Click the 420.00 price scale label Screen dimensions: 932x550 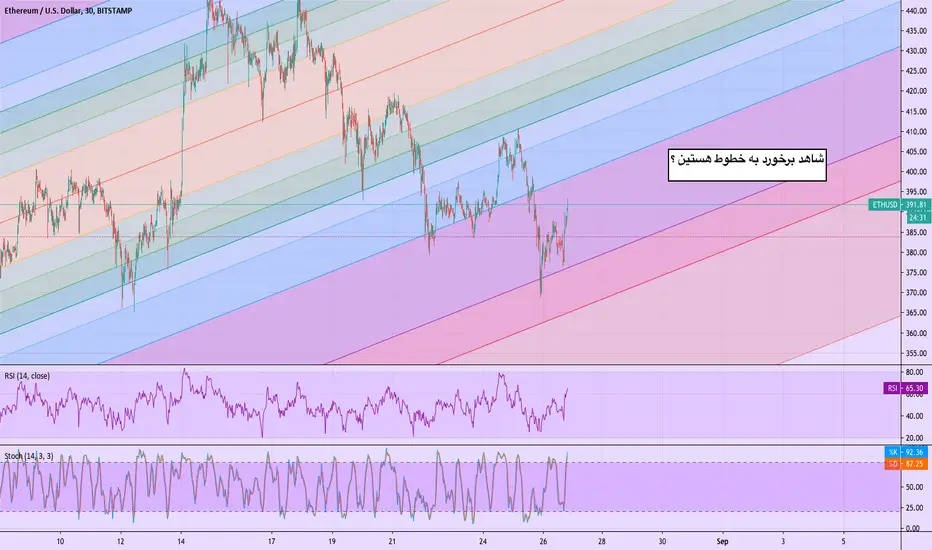click(x=916, y=91)
